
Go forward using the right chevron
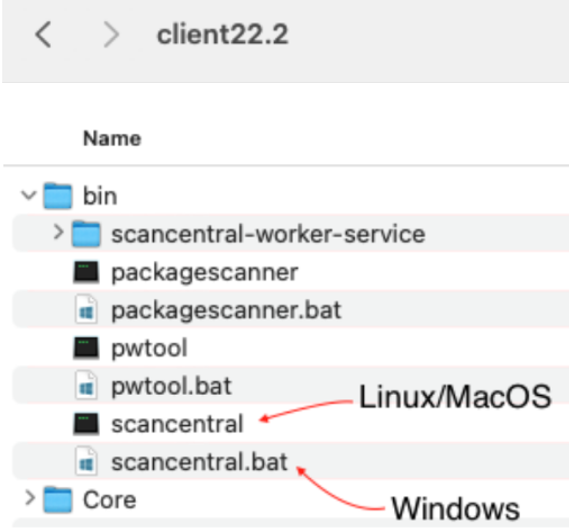coord(111,34)
